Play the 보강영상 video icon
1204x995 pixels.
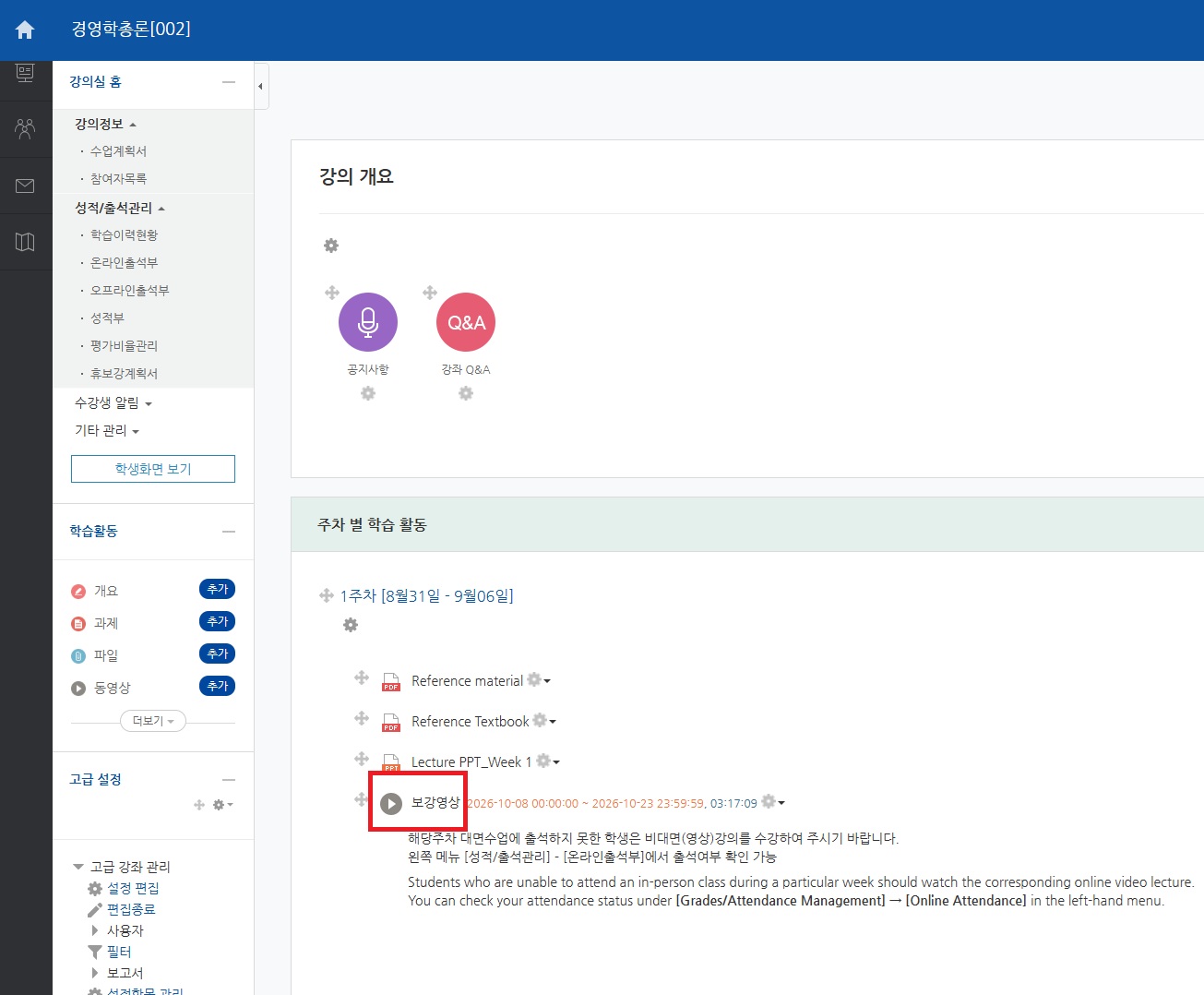(391, 804)
